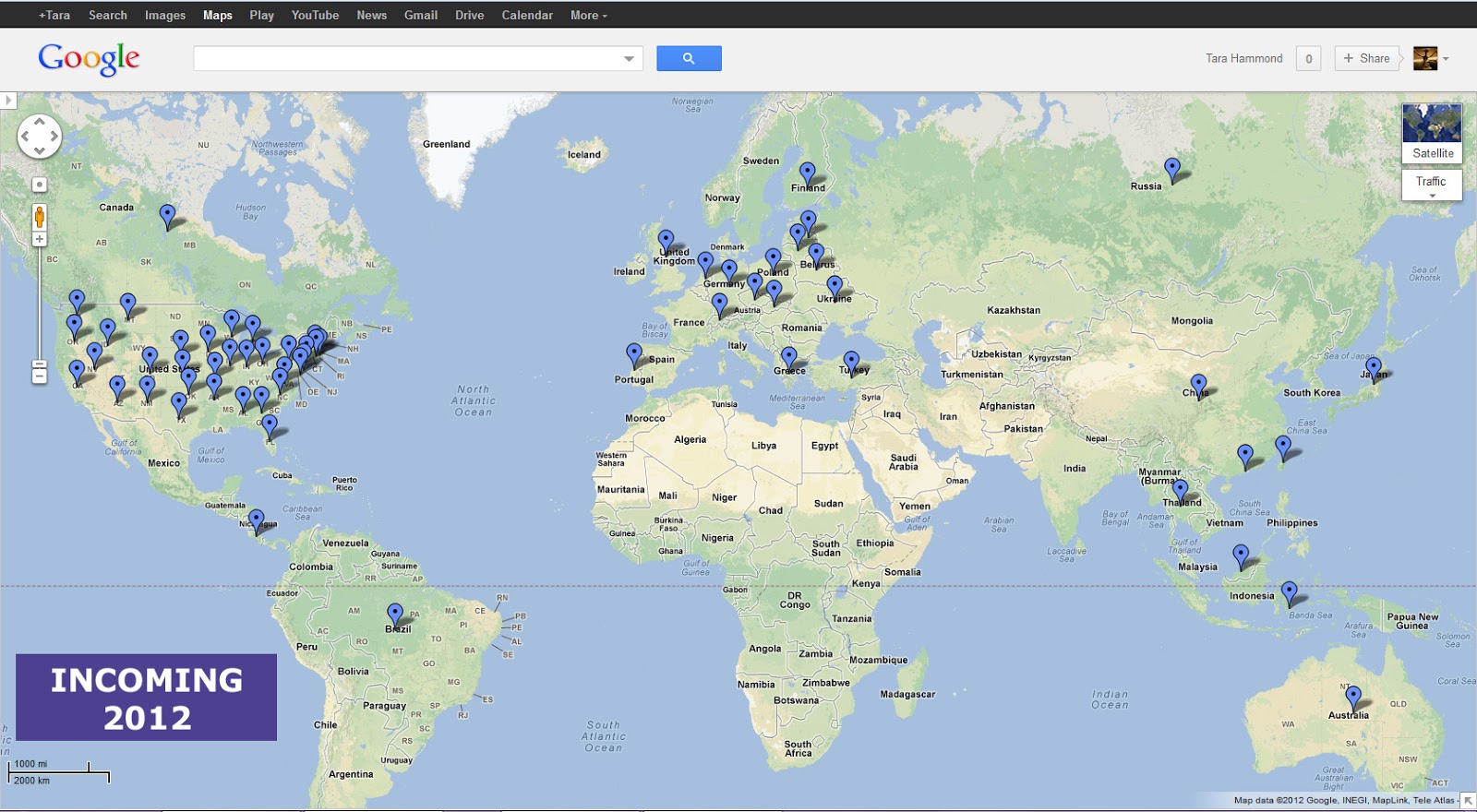Open Drive in the top bar
The image size is (1477, 812).
click(x=470, y=15)
